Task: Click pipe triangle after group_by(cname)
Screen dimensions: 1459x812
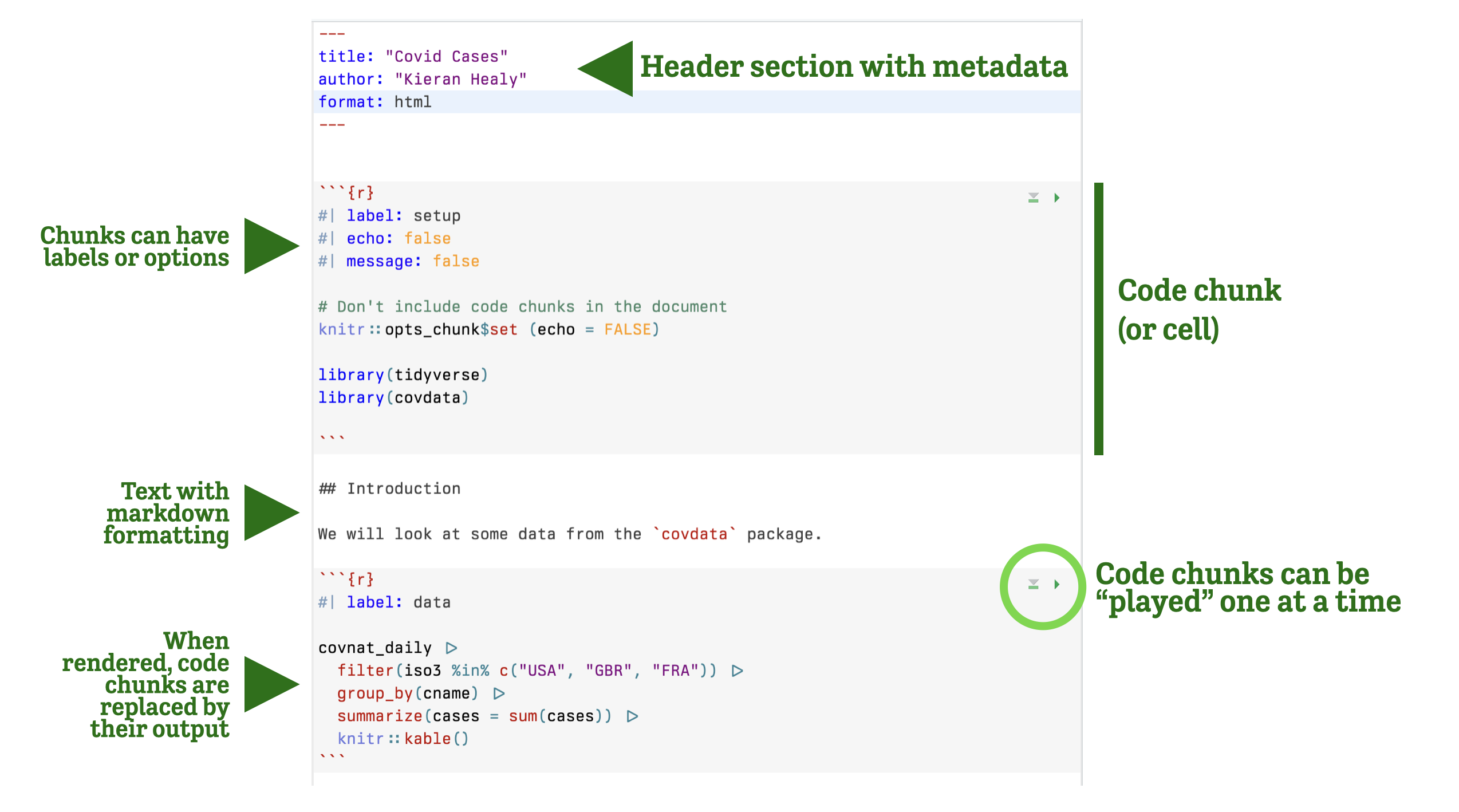Action: pos(499,693)
